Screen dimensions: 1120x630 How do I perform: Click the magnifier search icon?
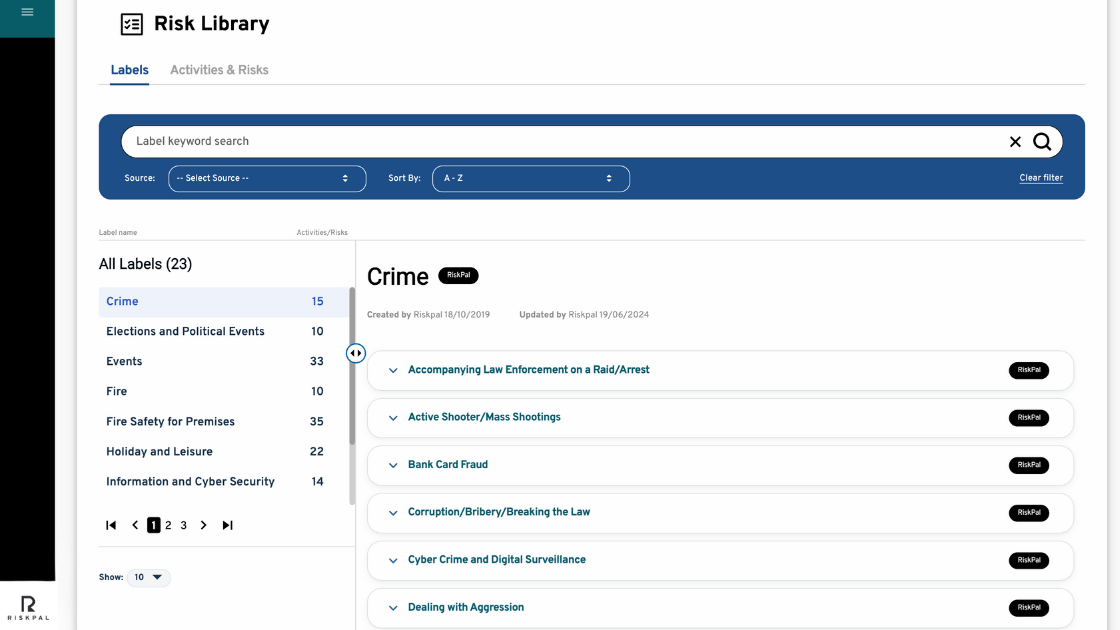pyautogui.click(x=1042, y=142)
